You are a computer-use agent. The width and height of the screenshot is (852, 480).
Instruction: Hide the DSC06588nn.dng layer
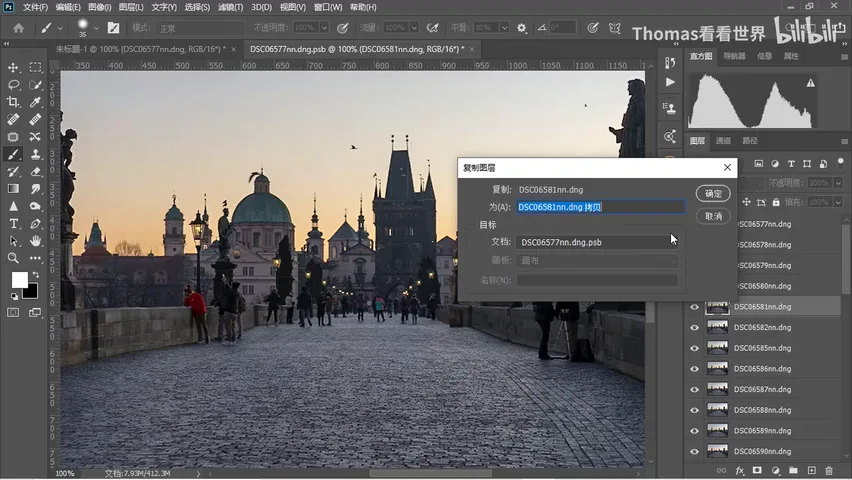[x=694, y=410]
